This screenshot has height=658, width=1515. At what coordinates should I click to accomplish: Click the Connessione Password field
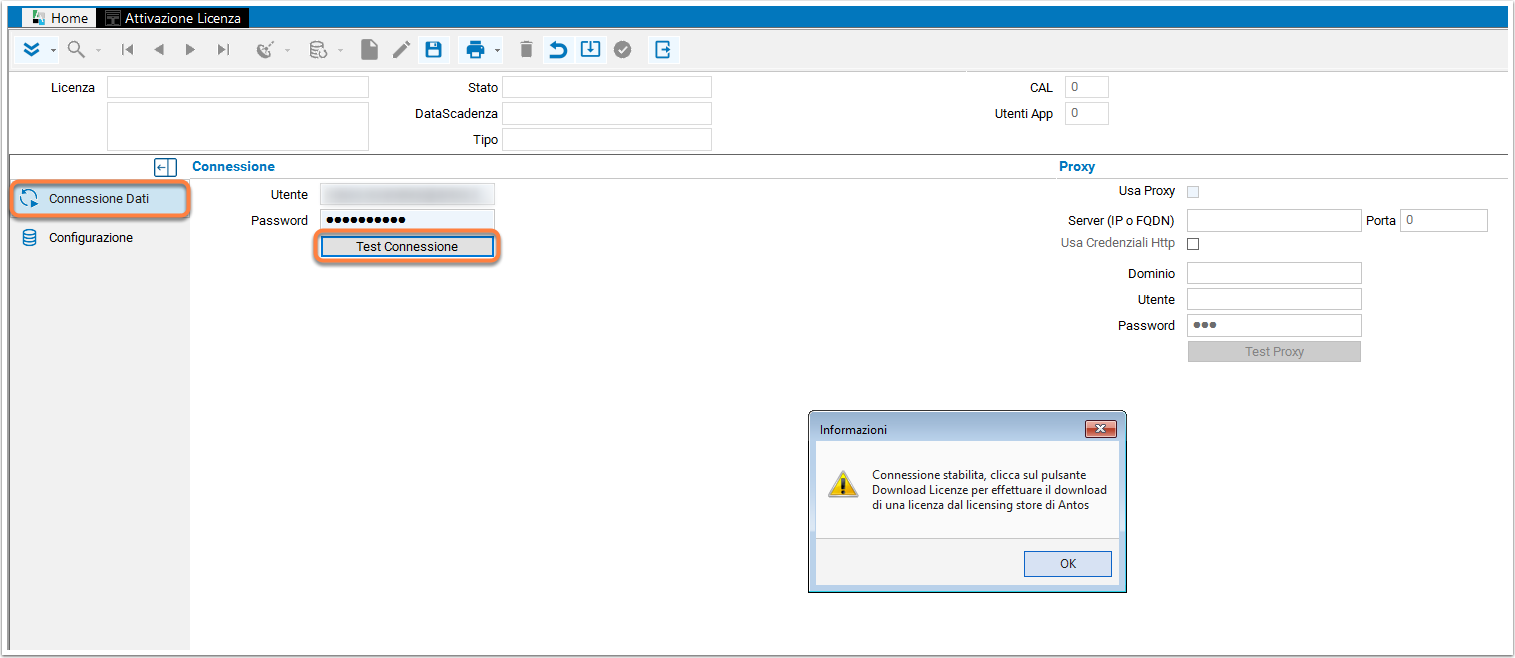tap(407, 220)
